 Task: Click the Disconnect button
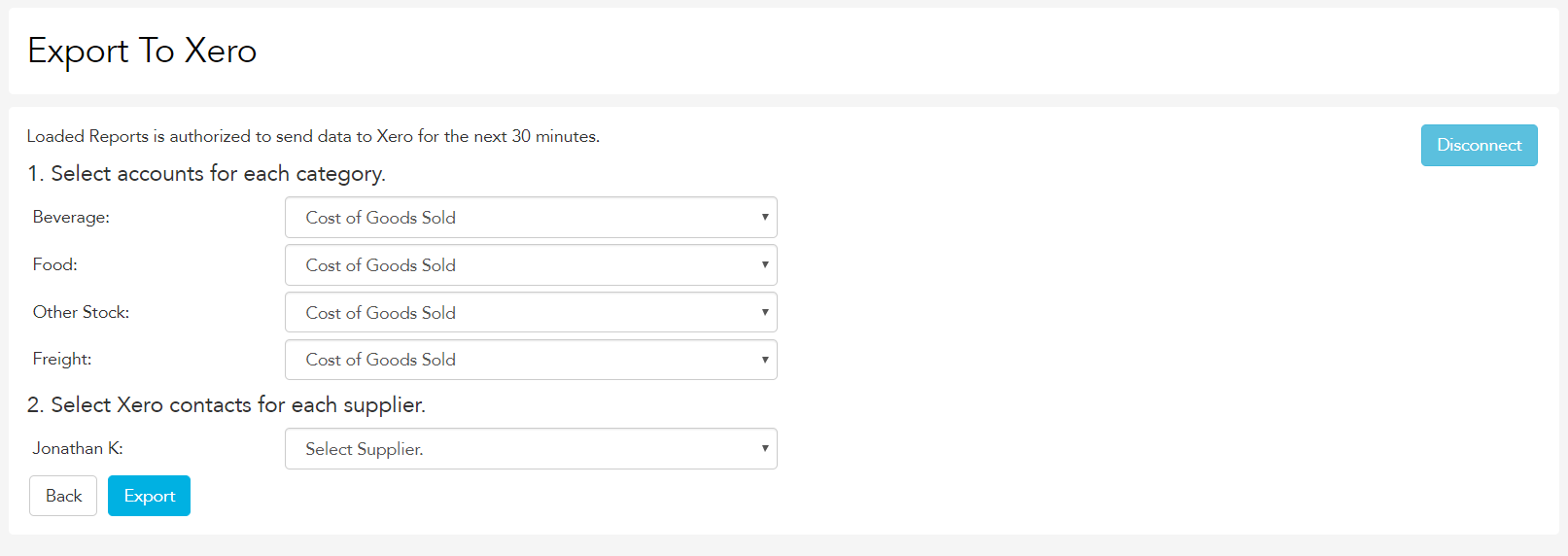click(x=1479, y=145)
